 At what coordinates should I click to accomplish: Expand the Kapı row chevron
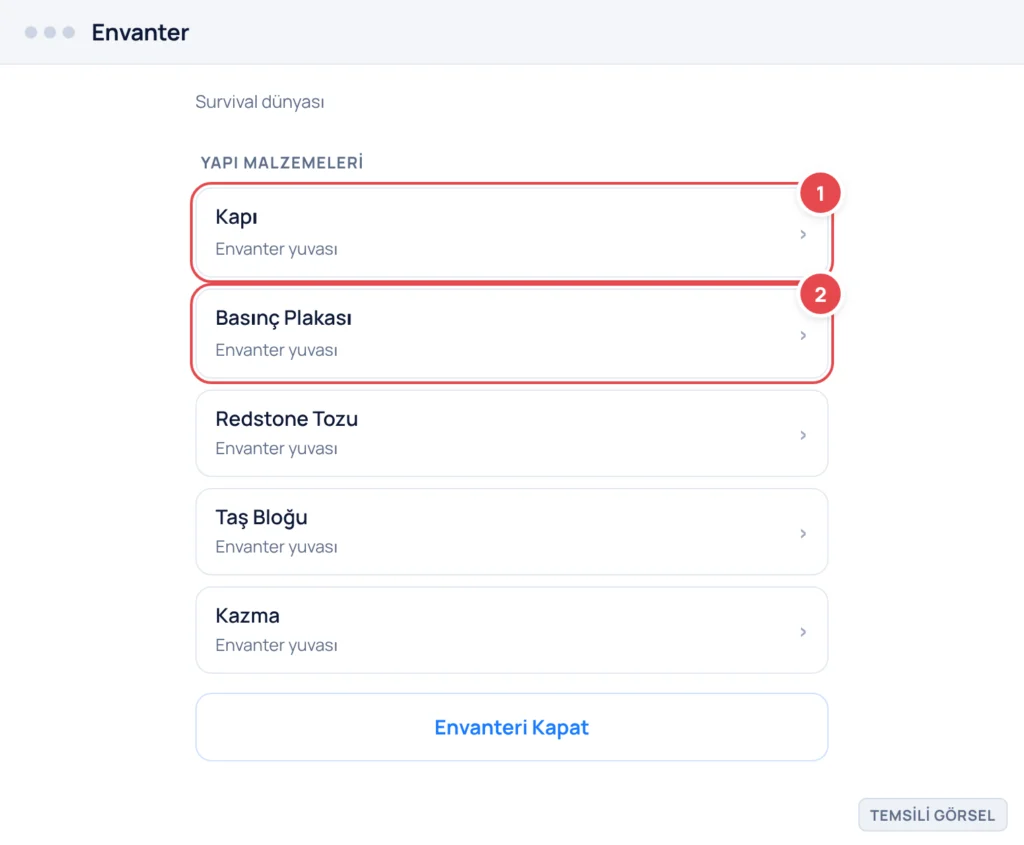803,234
